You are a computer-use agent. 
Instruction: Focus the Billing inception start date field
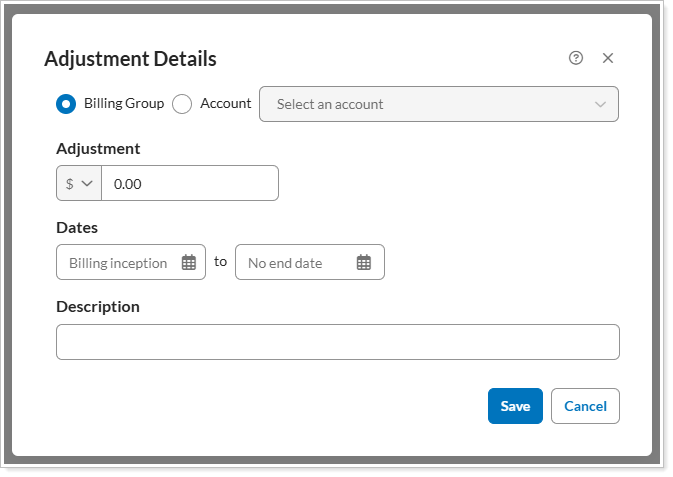[118, 263]
